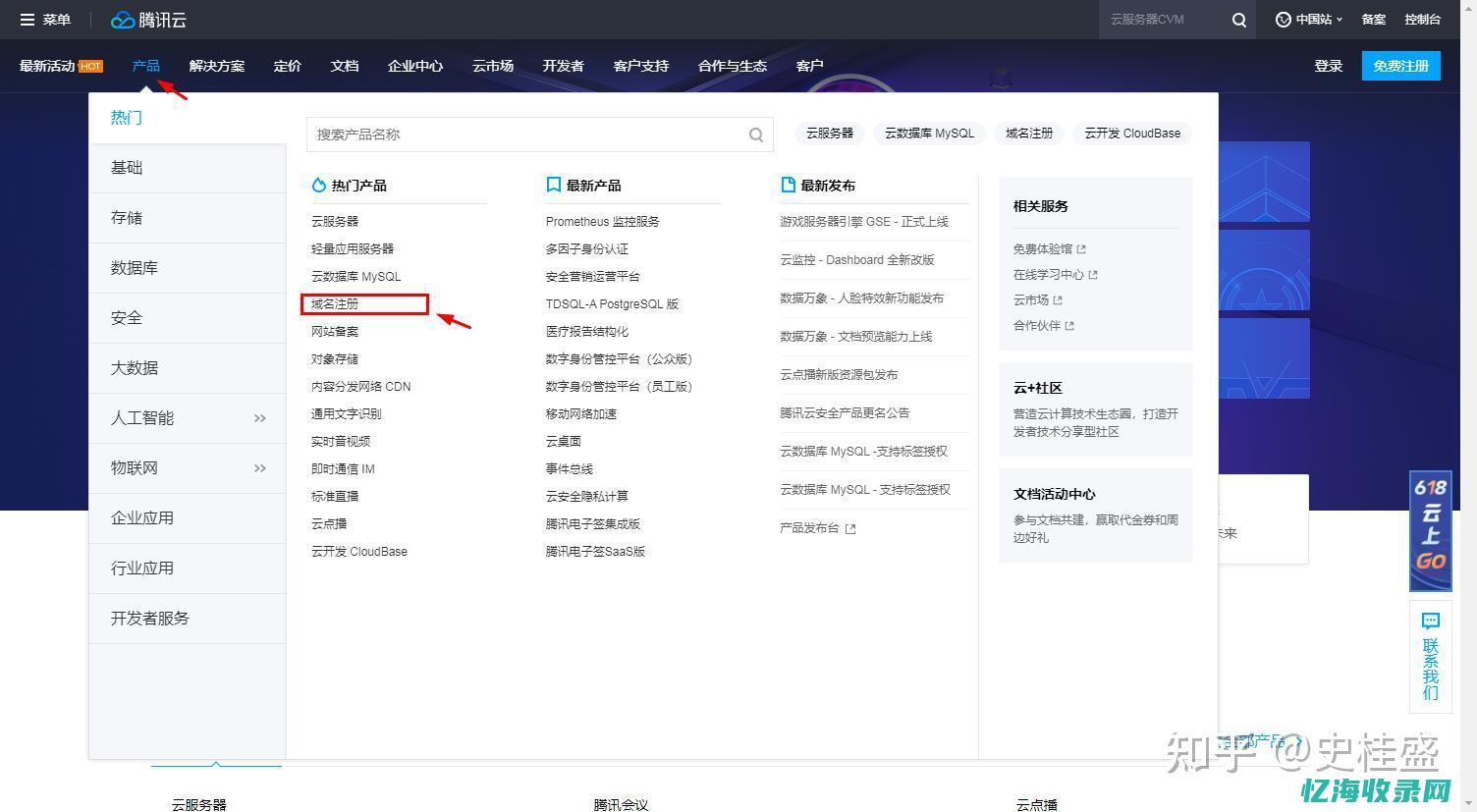Image resolution: width=1477 pixels, height=812 pixels.
Task: Click the 域名注册 quick tag
Action: click(1029, 134)
